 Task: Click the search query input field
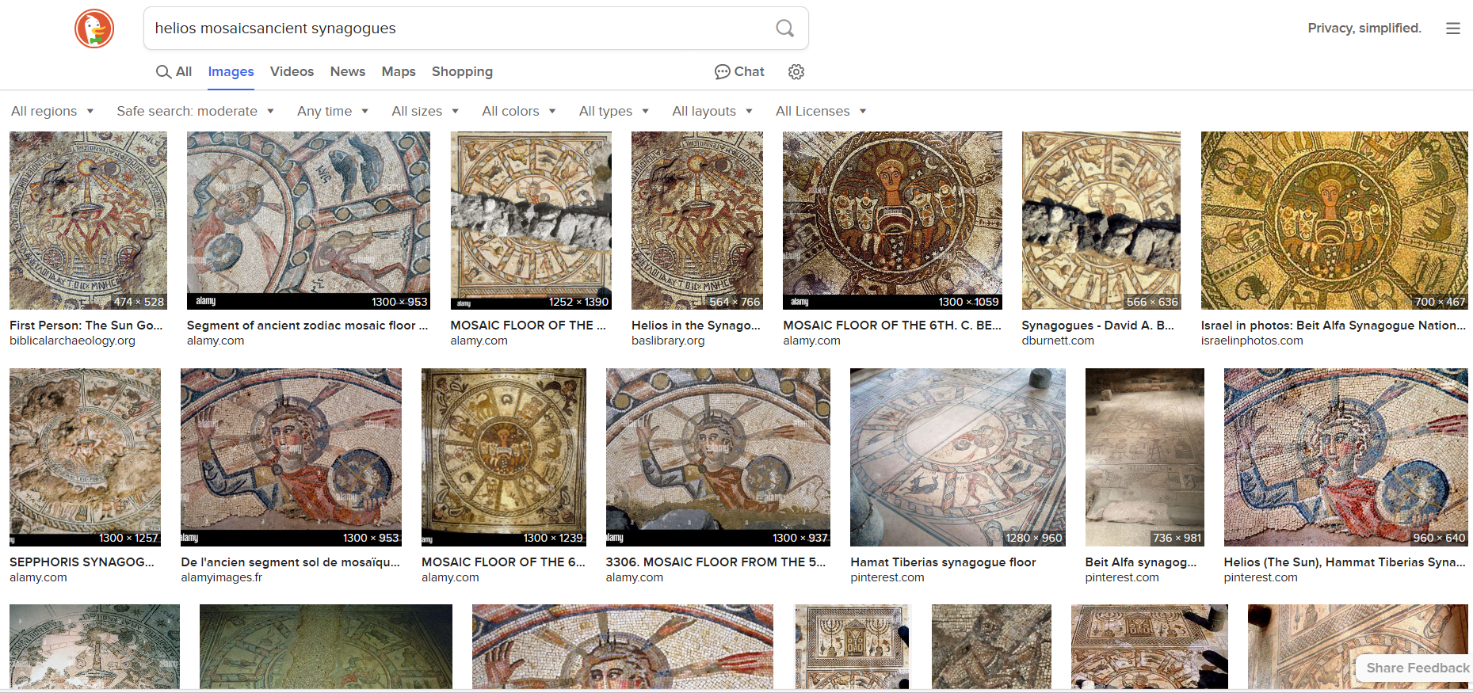coord(460,28)
